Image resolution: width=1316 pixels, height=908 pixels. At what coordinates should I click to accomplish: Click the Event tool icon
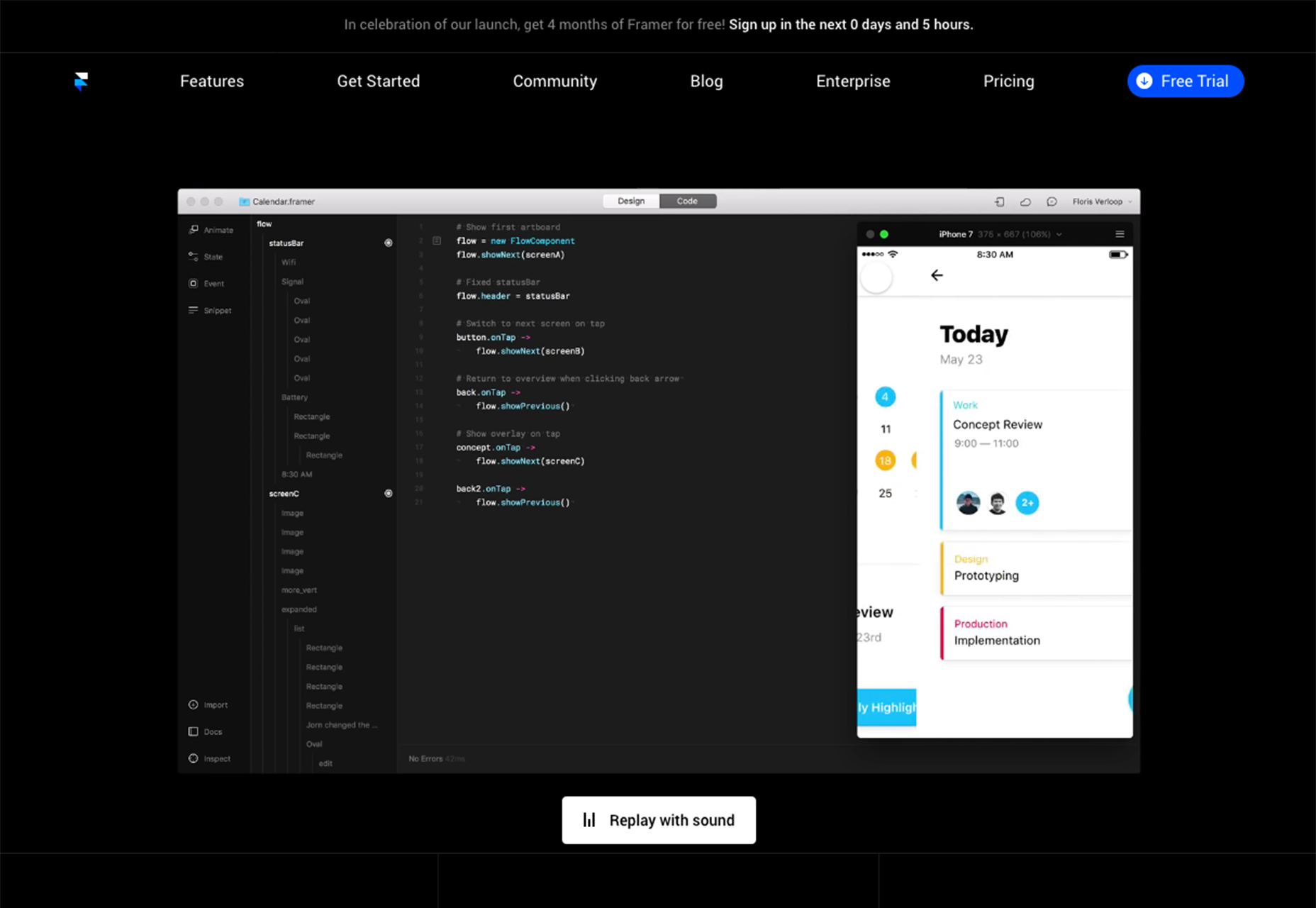(x=194, y=284)
